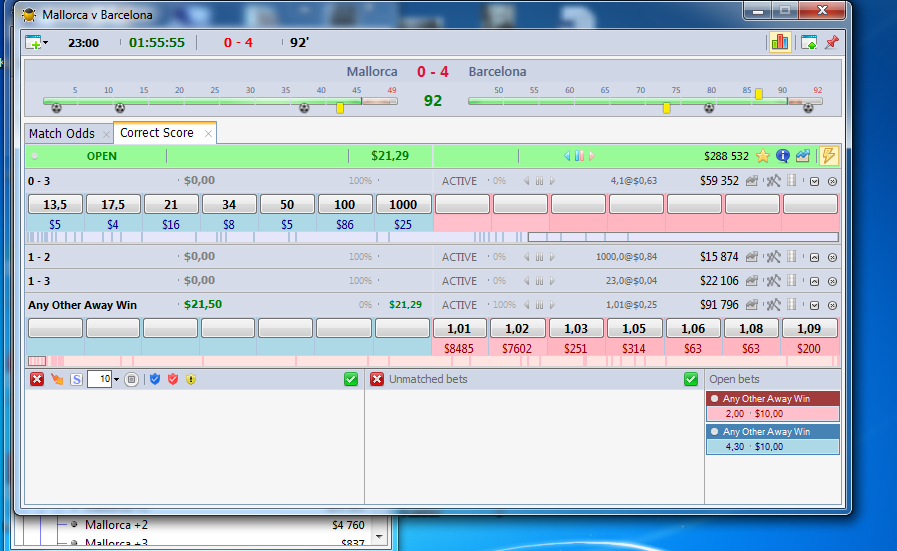Click ladder grid icon on 0 - 3 row
Image resolution: width=897 pixels, height=551 pixels.
[x=792, y=181]
